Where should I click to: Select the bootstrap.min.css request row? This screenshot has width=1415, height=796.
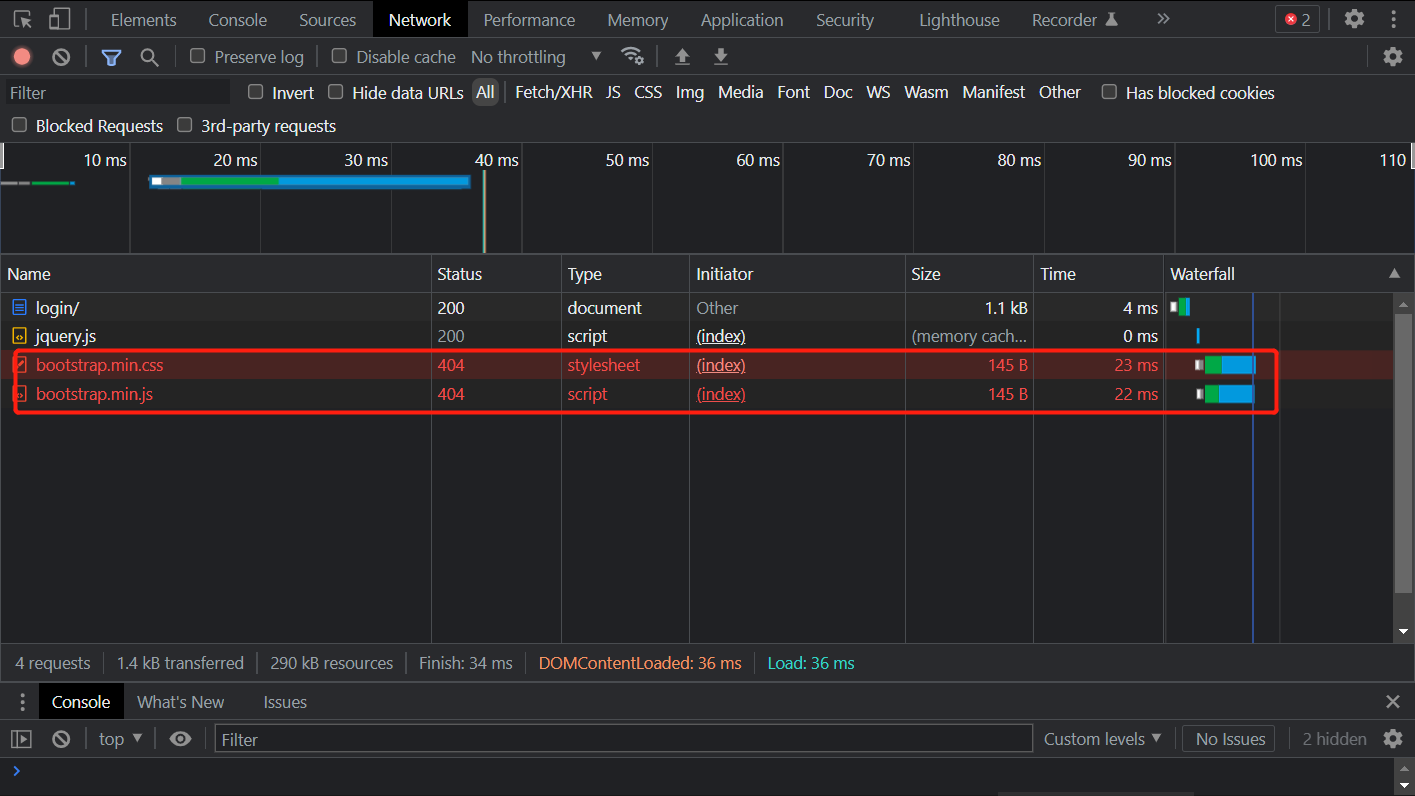pyautogui.click(x=100, y=365)
